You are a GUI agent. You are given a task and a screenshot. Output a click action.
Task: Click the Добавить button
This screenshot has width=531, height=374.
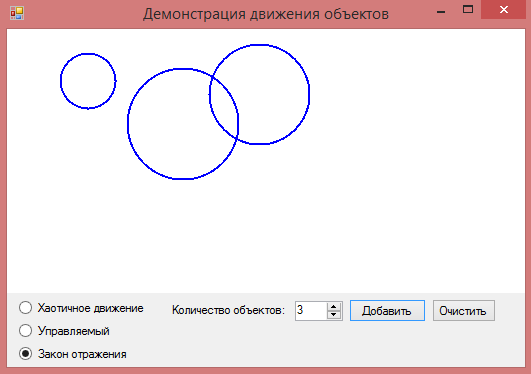(x=387, y=310)
